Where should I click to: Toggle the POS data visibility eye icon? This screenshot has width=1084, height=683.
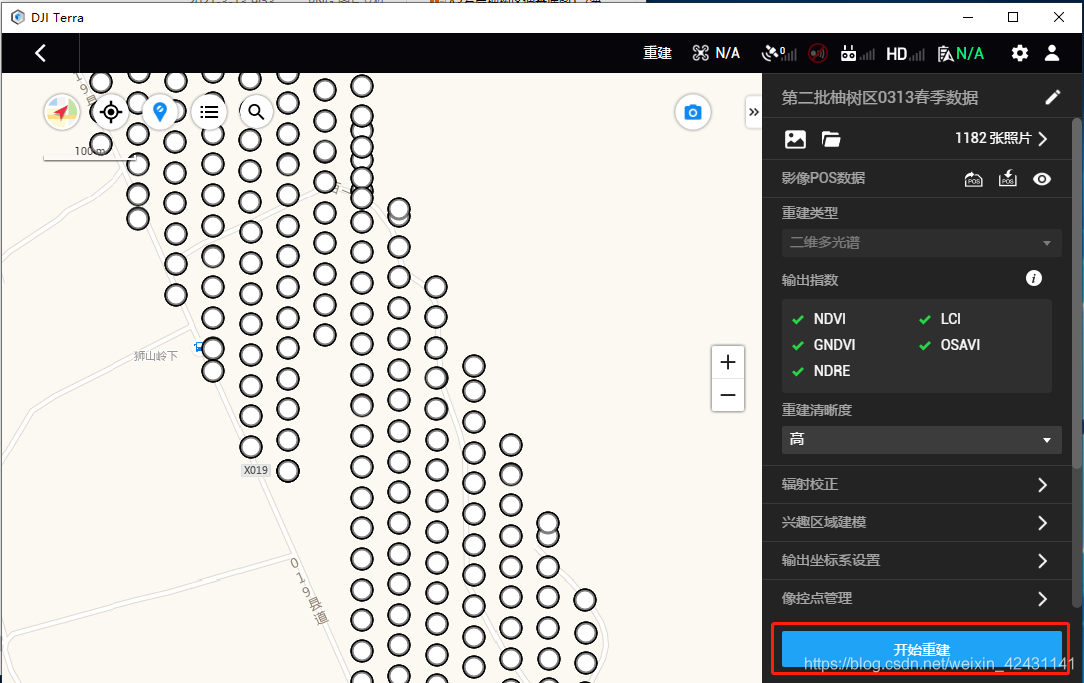(x=1042, y=179)
